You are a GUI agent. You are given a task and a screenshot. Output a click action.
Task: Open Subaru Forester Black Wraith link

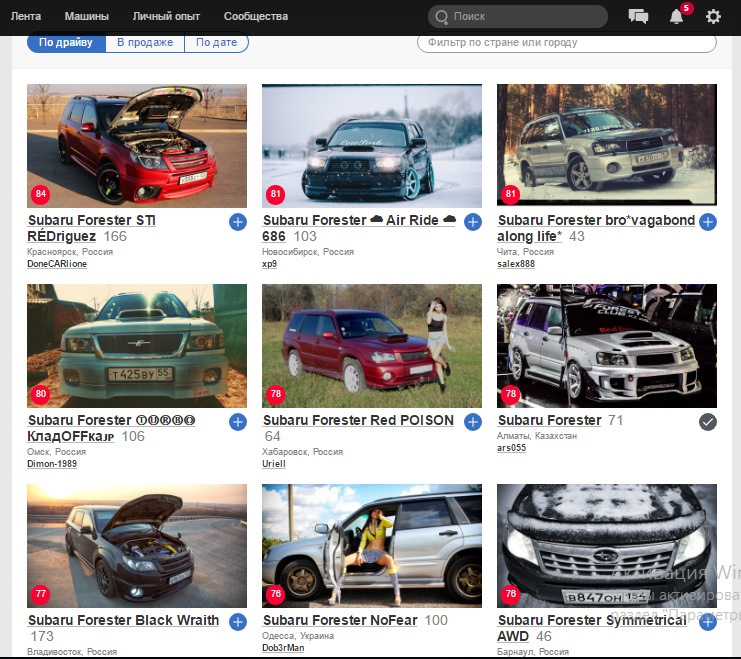(123, 620)
